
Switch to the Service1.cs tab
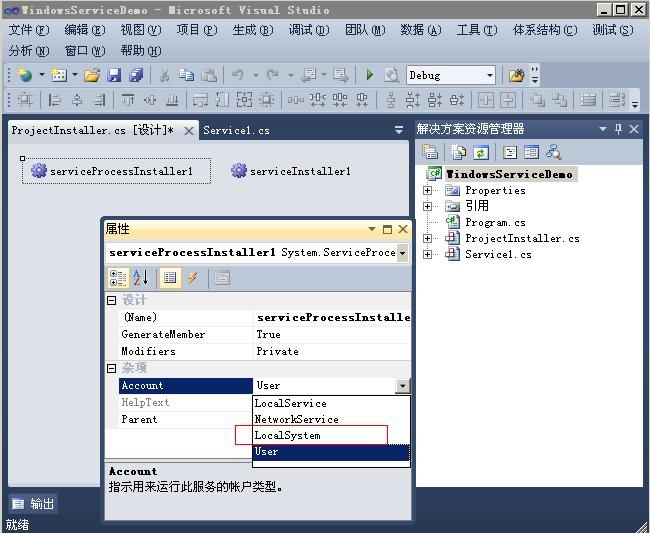click(236, 131)
